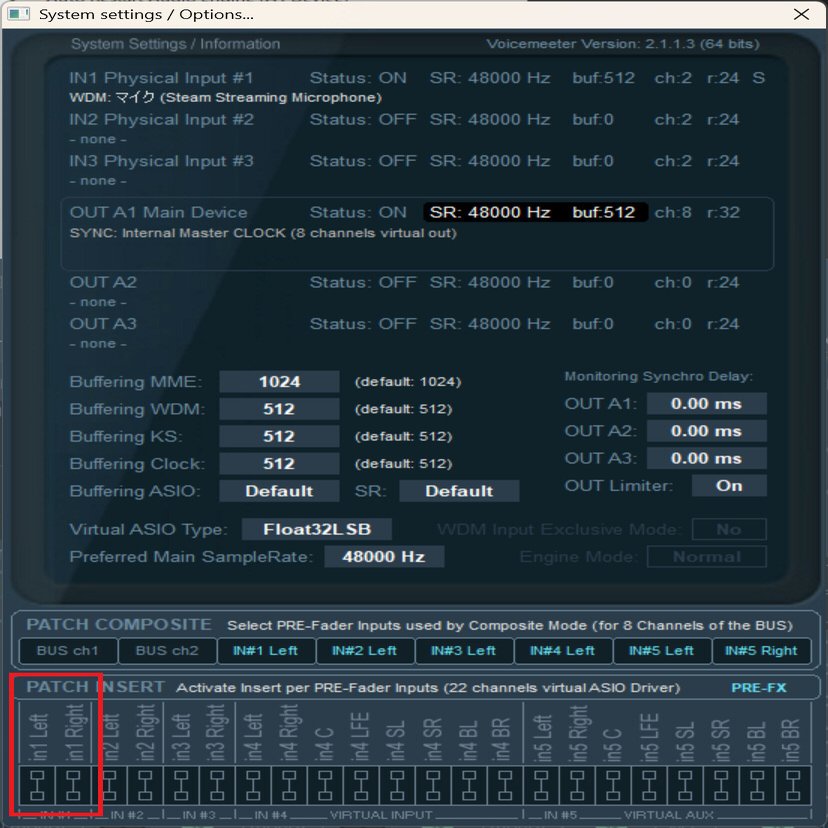Toggle insert icon for in3 Left

tap(181, 785)
